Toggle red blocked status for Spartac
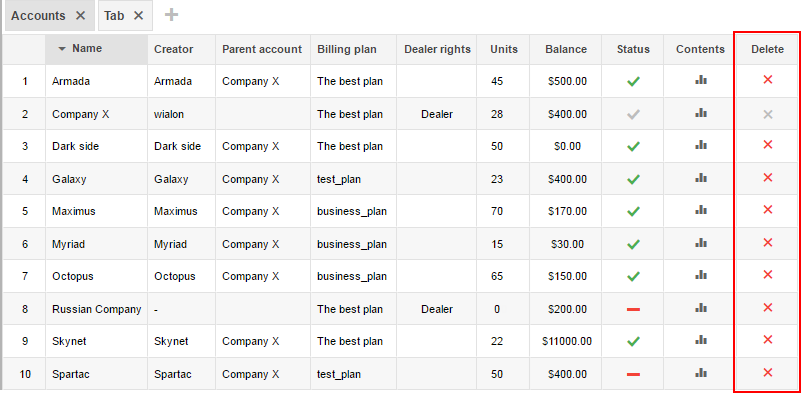Screen dimensions: 801x393 point(633,375)
